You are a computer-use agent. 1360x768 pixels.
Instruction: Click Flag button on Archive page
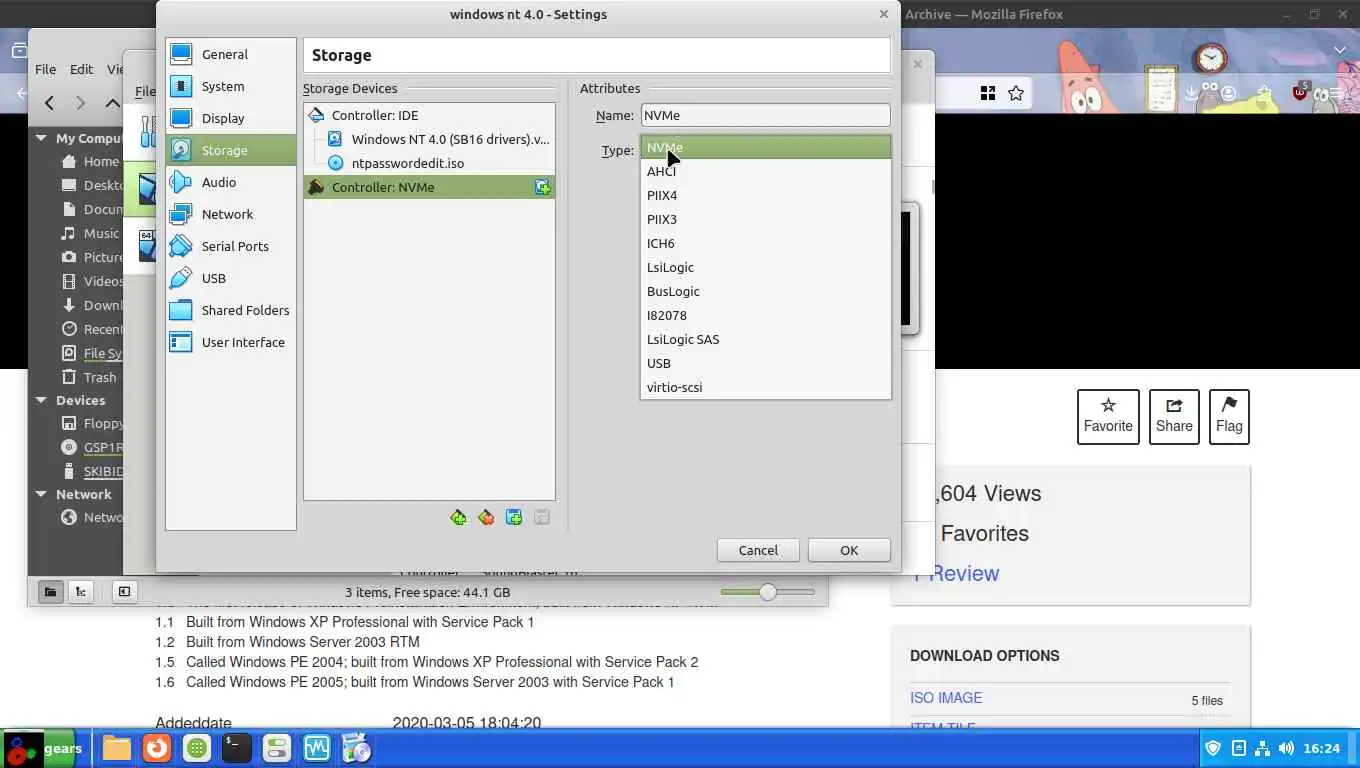click(1229, 416)
